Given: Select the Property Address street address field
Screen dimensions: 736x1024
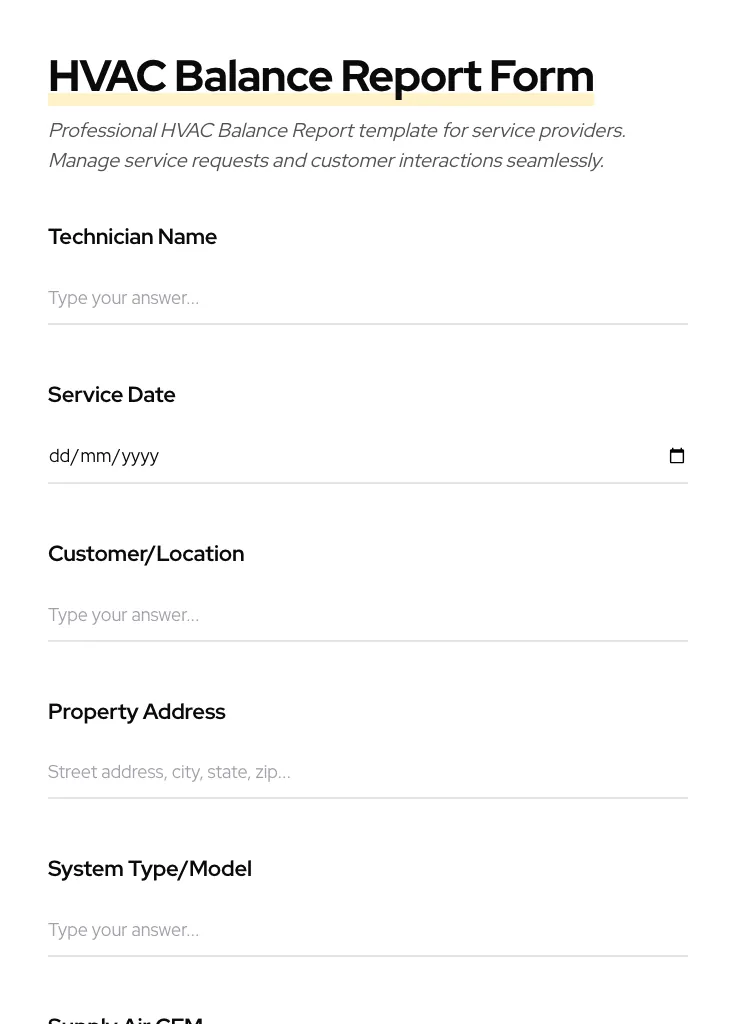Looking at the screenshot, I should tap(367, 772).
